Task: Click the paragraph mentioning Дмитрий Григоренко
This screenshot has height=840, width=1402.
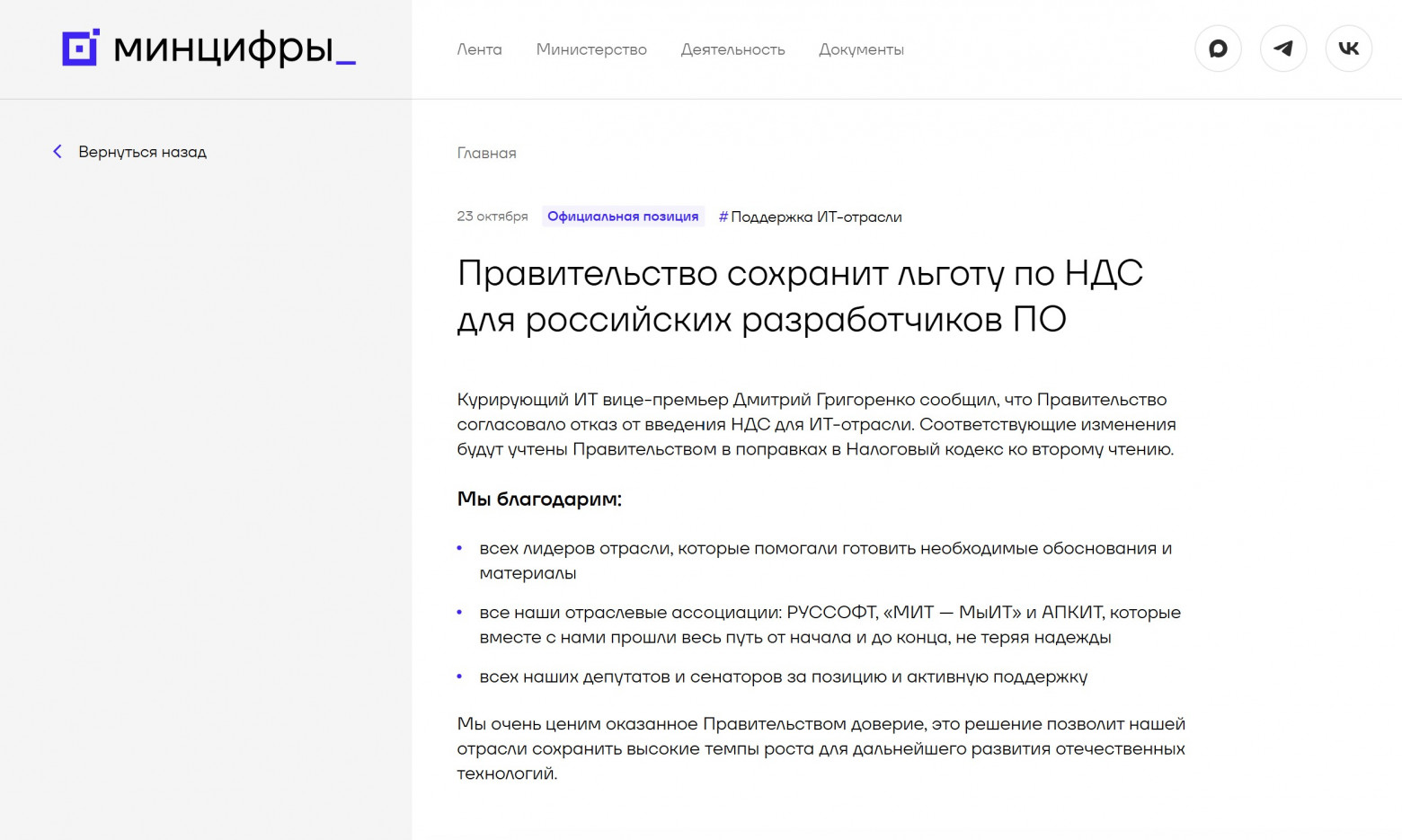Action: 815,424
